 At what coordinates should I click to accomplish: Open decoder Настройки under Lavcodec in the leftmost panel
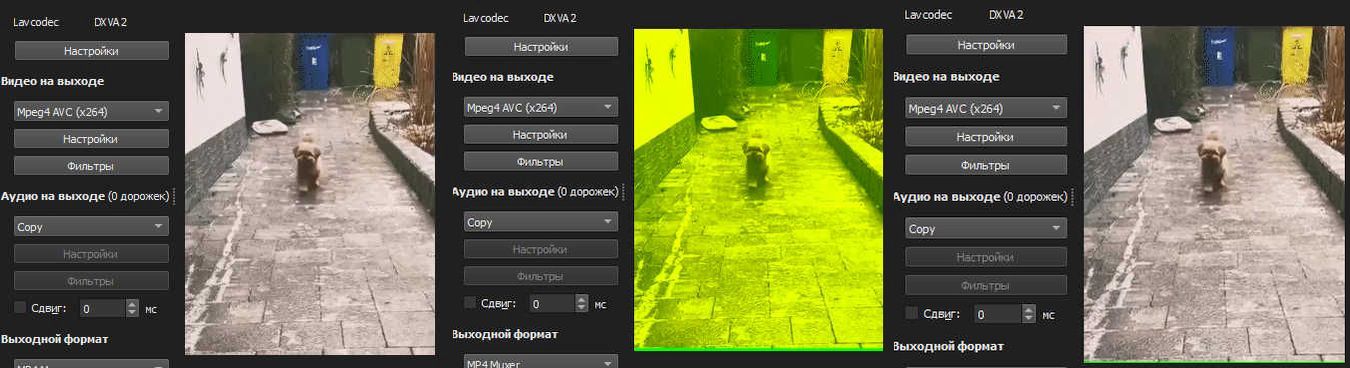coord(91,50)
